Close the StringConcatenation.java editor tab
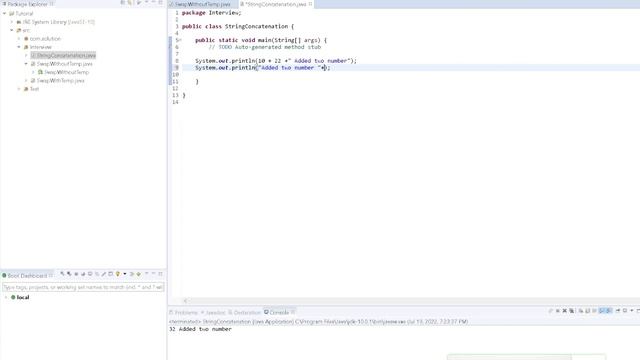Screen dimensions: 640x360 311,4
